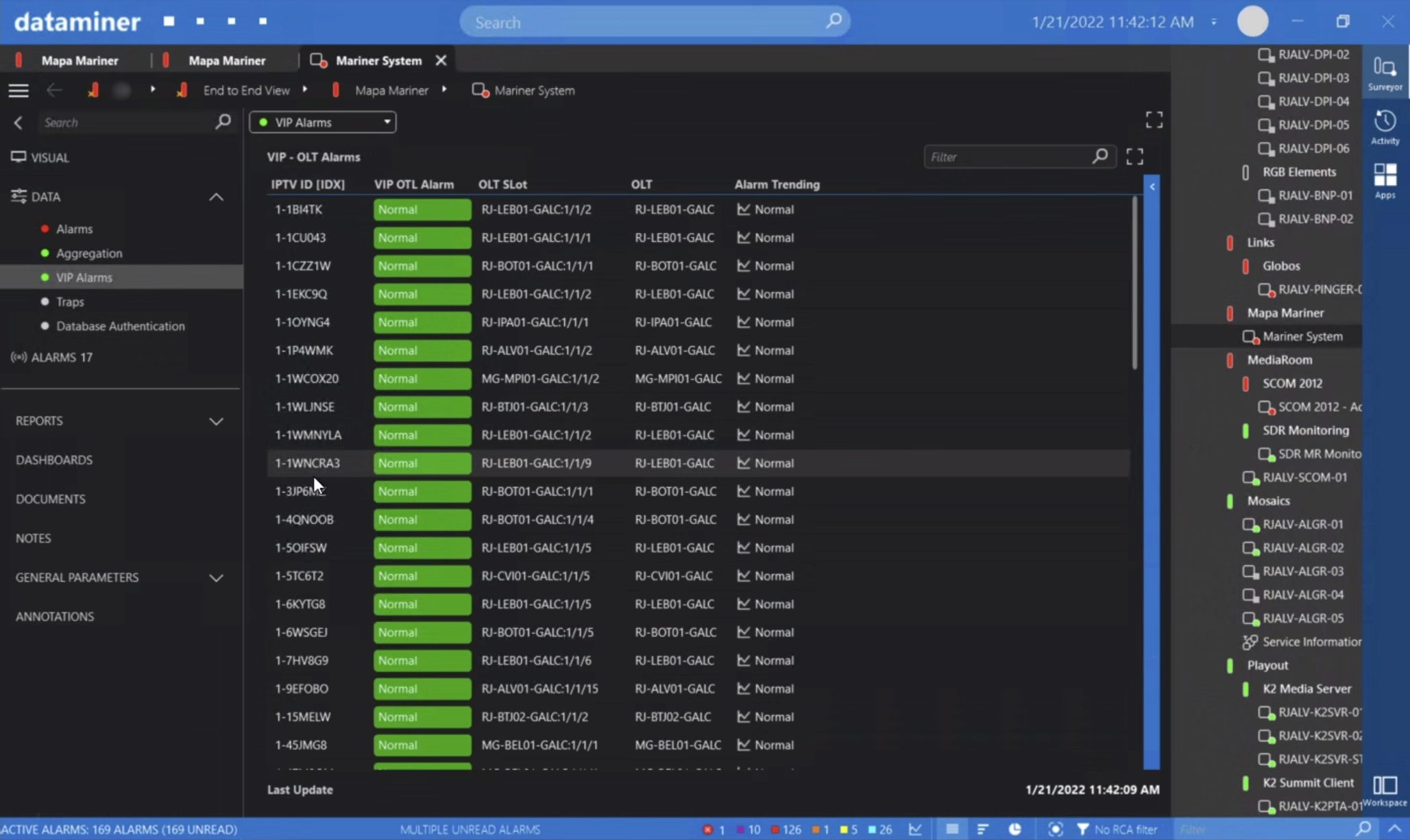Select RJALV-DPI-03 in the Surveyor tree
1410x840 pixels.
coord(1313,77)
